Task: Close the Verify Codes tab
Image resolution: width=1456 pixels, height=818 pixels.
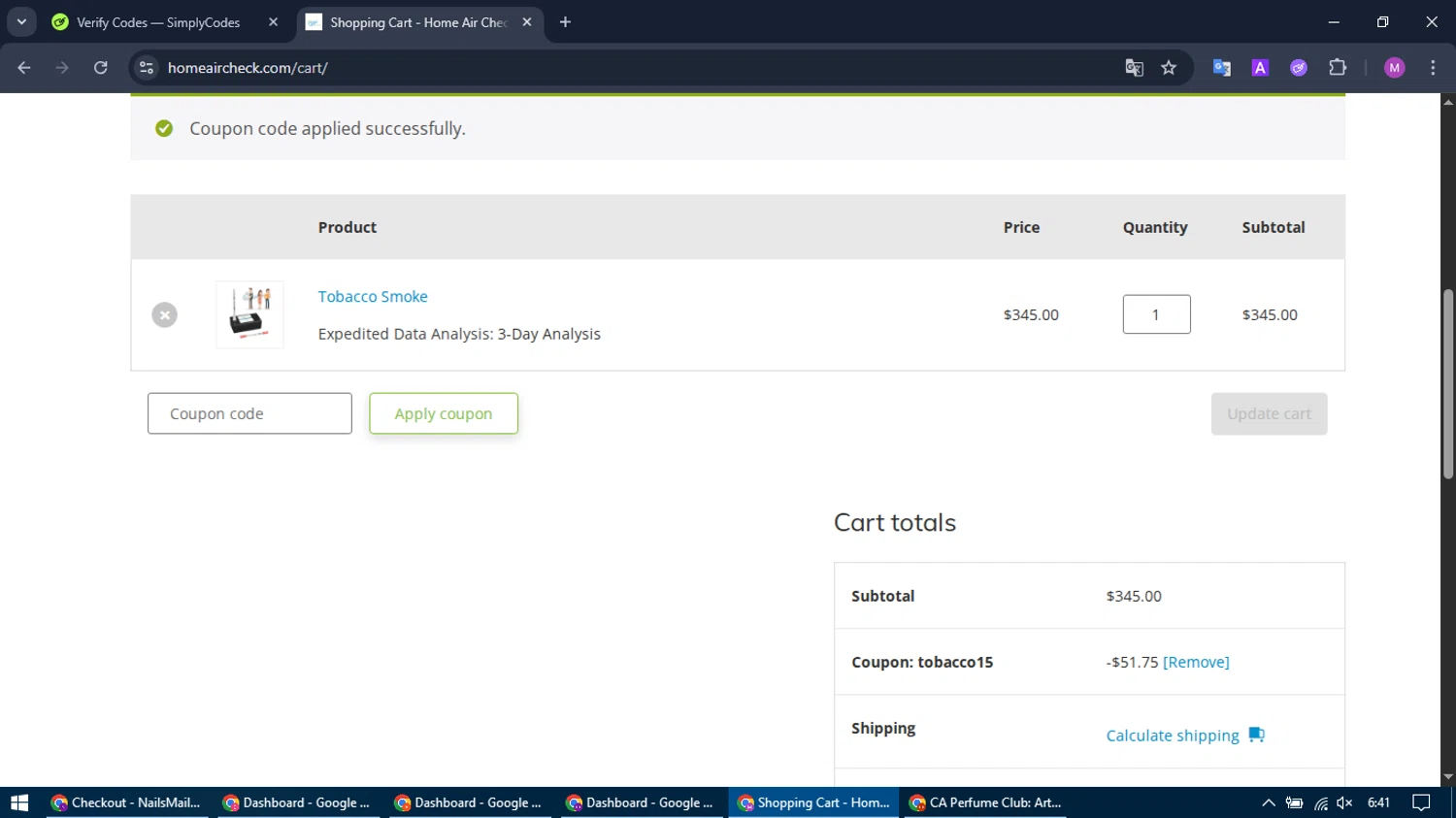Action: 273,22
